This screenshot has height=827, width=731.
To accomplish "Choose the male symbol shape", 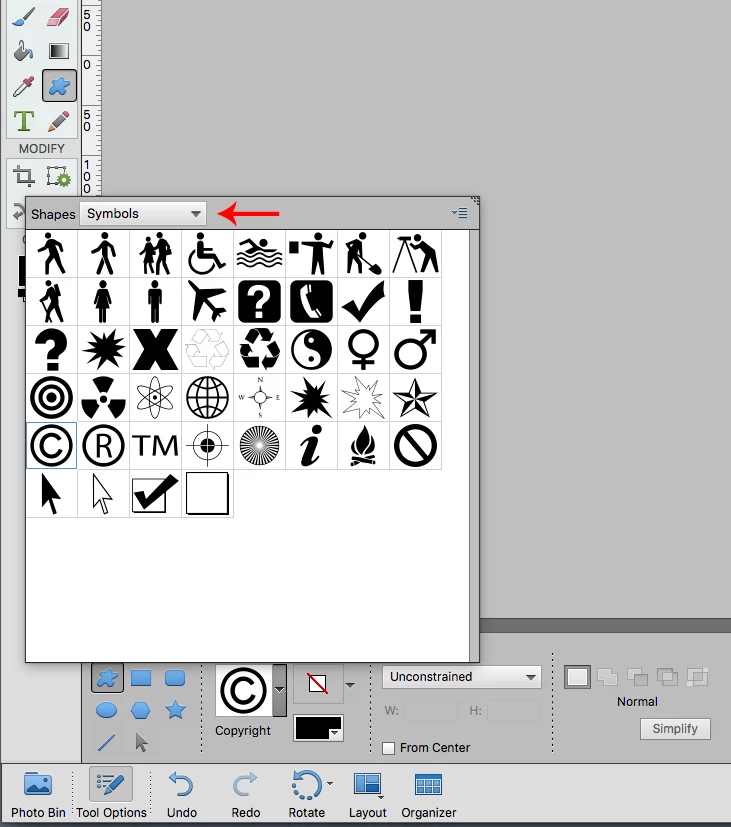I will point(415,349).
